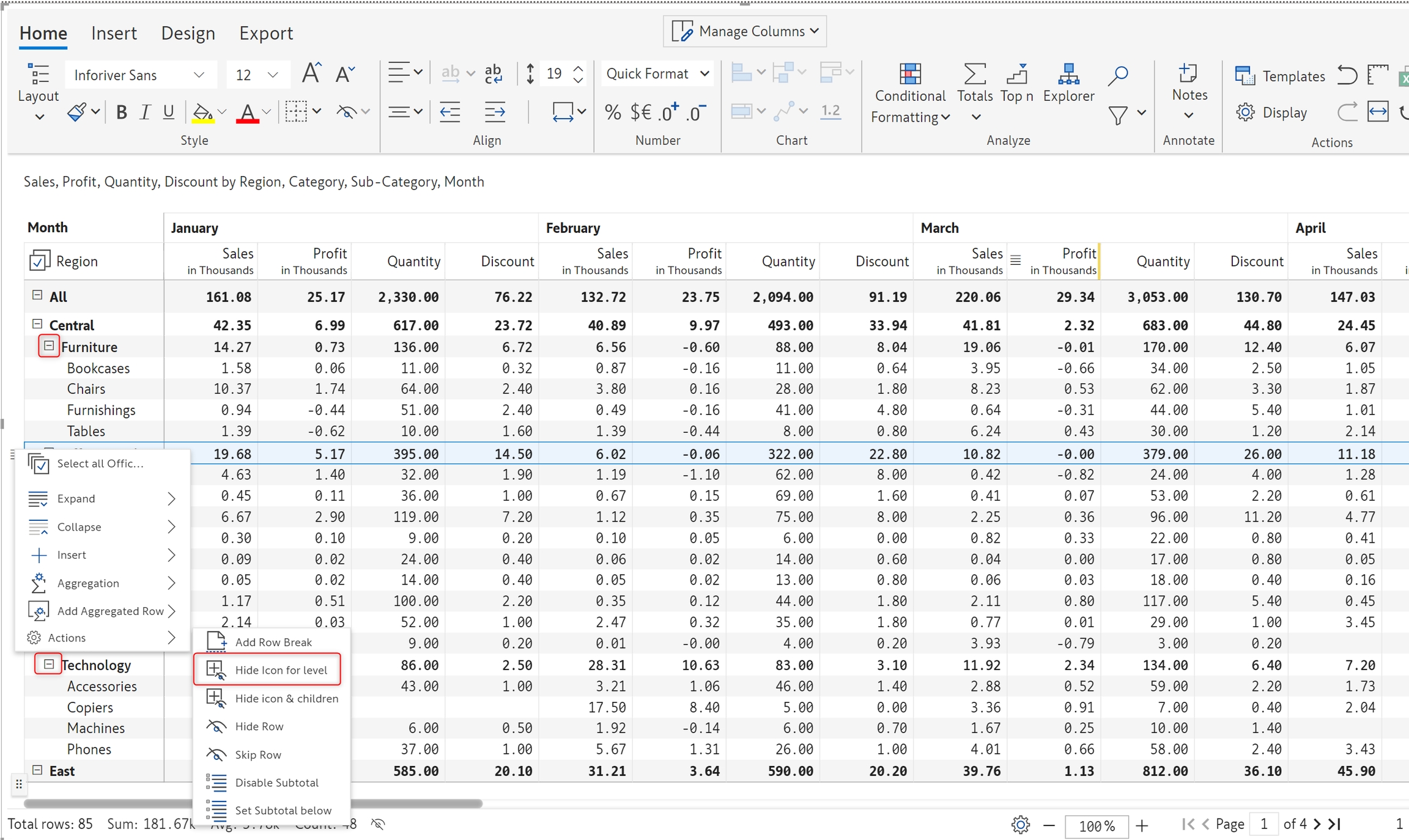
Task: Open the Manage Columns button
Action: click(x=744, y=31)
